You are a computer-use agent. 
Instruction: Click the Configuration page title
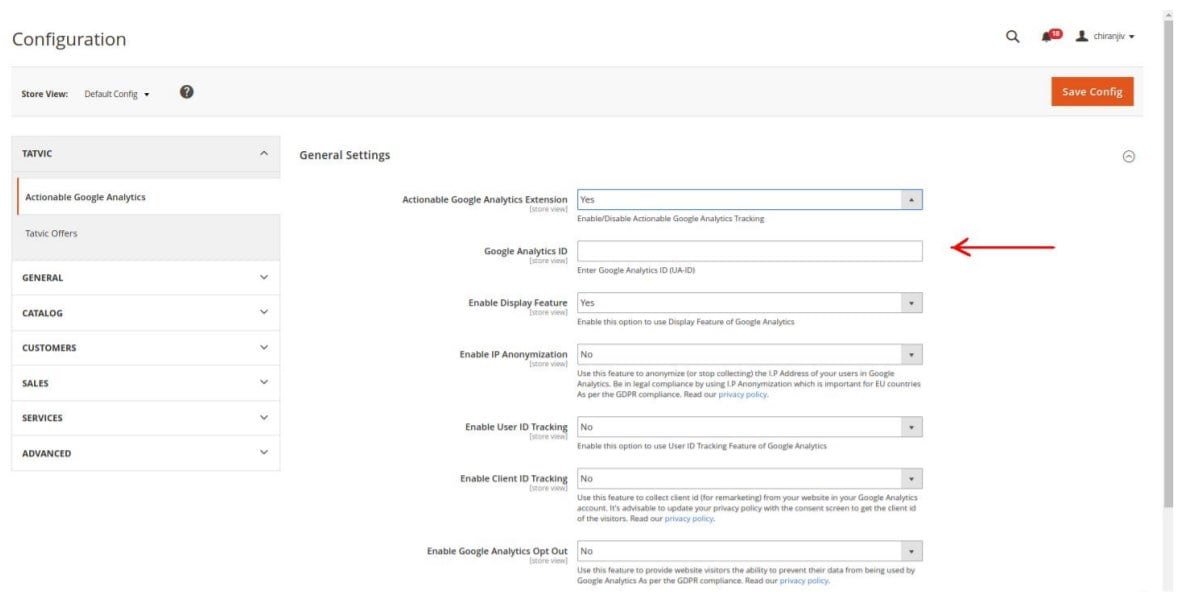coord(69,39)
